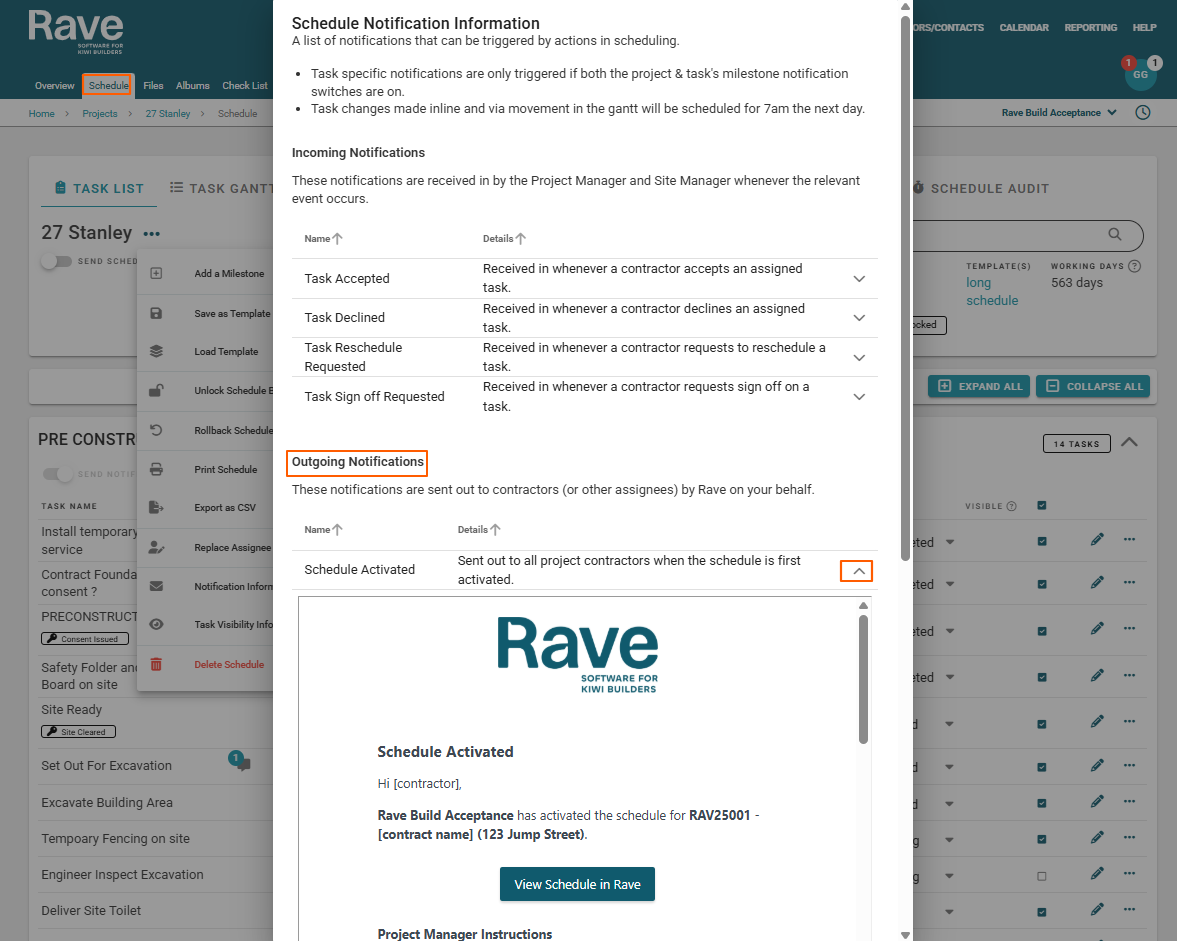Switch to the Task Gantt tab
Image resolution: width=1177 pixels, height=941 pixels.
[221, 188]
